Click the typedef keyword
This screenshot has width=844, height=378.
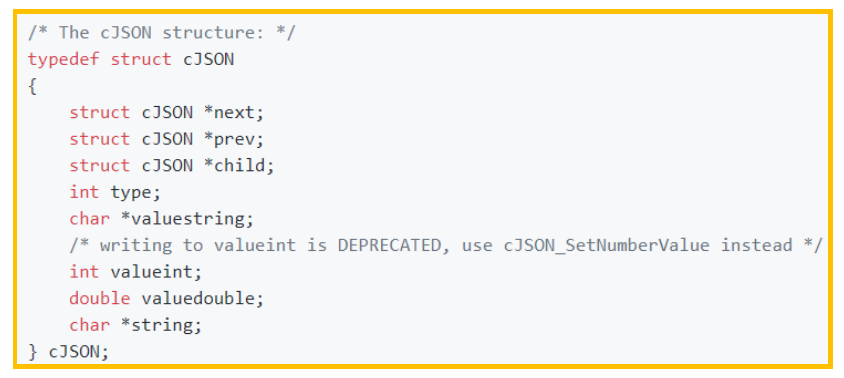coord(64,60)
